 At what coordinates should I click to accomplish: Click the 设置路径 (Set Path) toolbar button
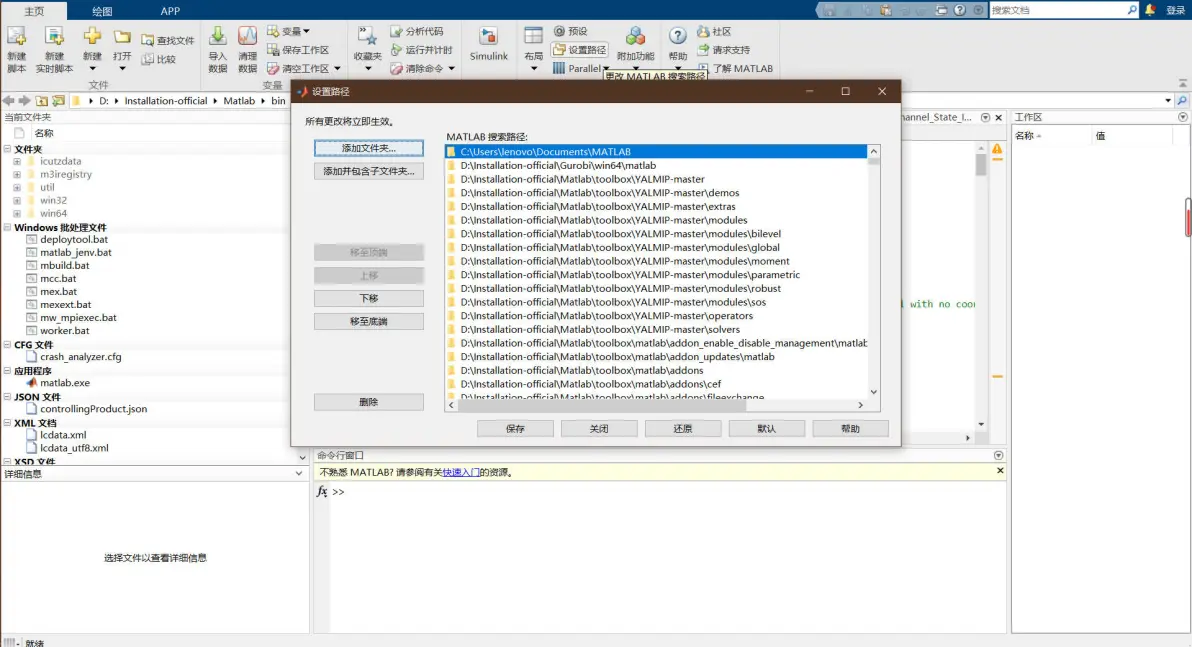[x=579, y=49]
